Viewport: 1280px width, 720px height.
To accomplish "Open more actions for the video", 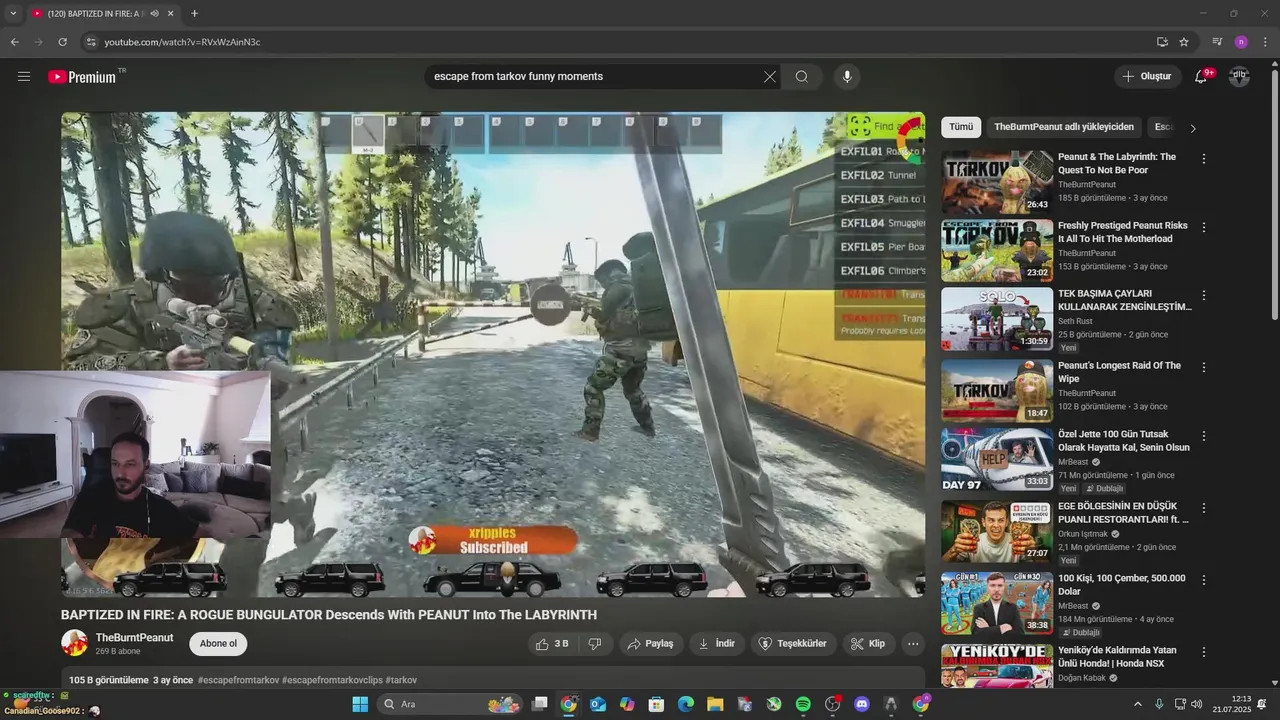I will (913, 644).
